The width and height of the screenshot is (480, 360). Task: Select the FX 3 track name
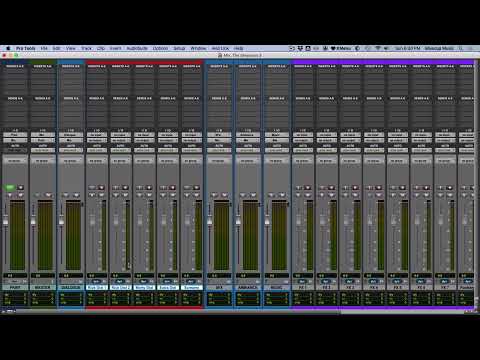[350, 287]
